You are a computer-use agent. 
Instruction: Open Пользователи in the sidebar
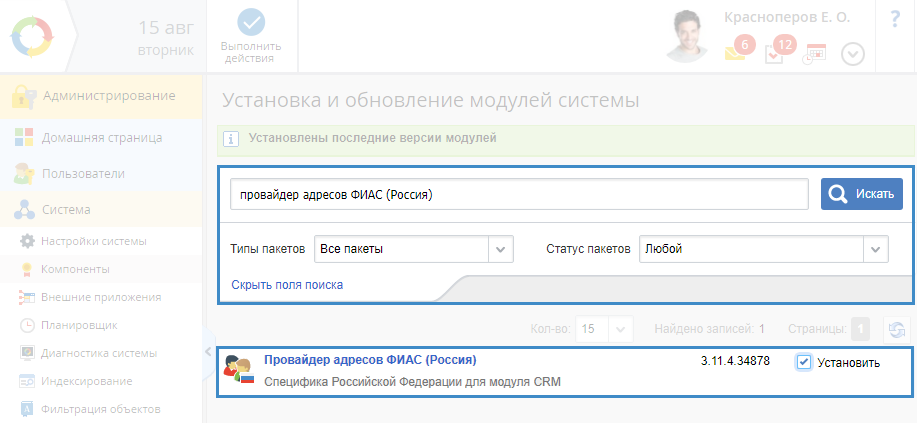coord(83,174)
